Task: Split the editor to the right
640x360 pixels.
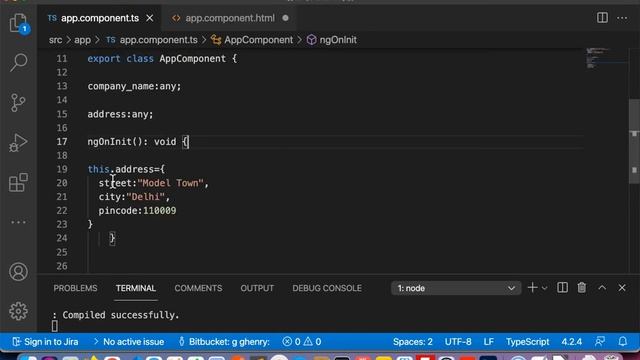Action: [602, 18]
